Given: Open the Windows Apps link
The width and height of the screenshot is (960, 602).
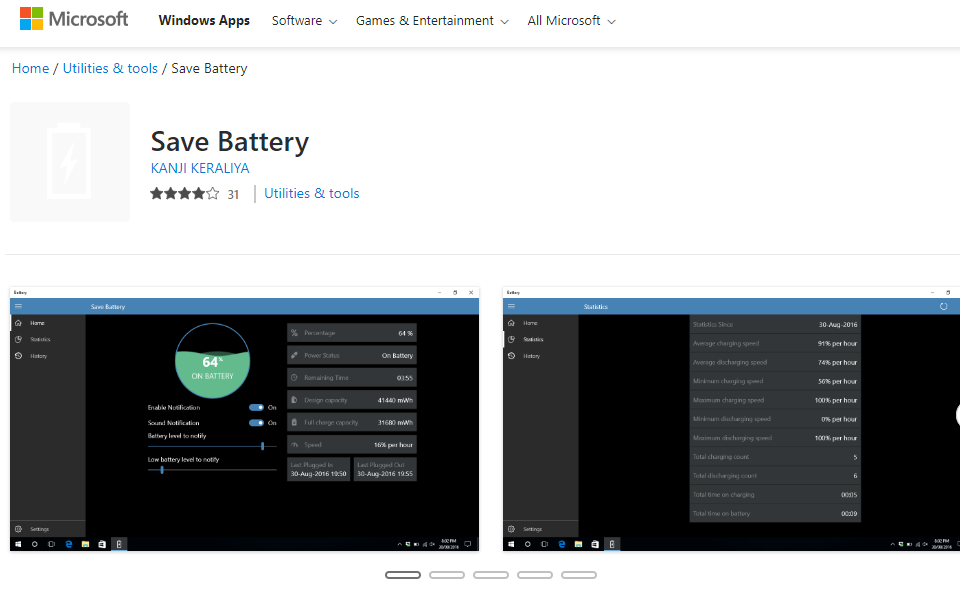Looking at the screenshot, I should pyautogui.click(x=204, y=20).
